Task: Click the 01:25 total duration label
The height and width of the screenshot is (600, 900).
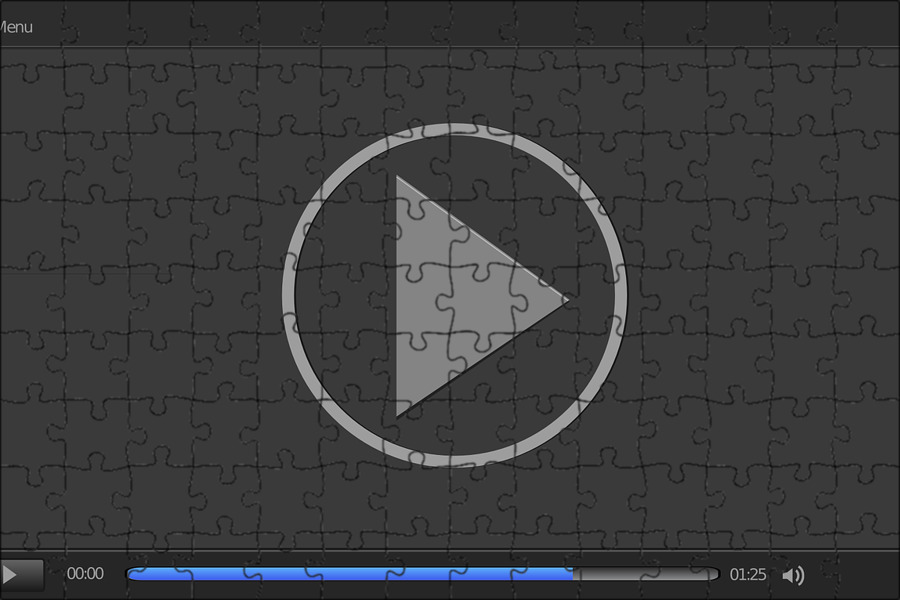Action: tap(747, 574)
